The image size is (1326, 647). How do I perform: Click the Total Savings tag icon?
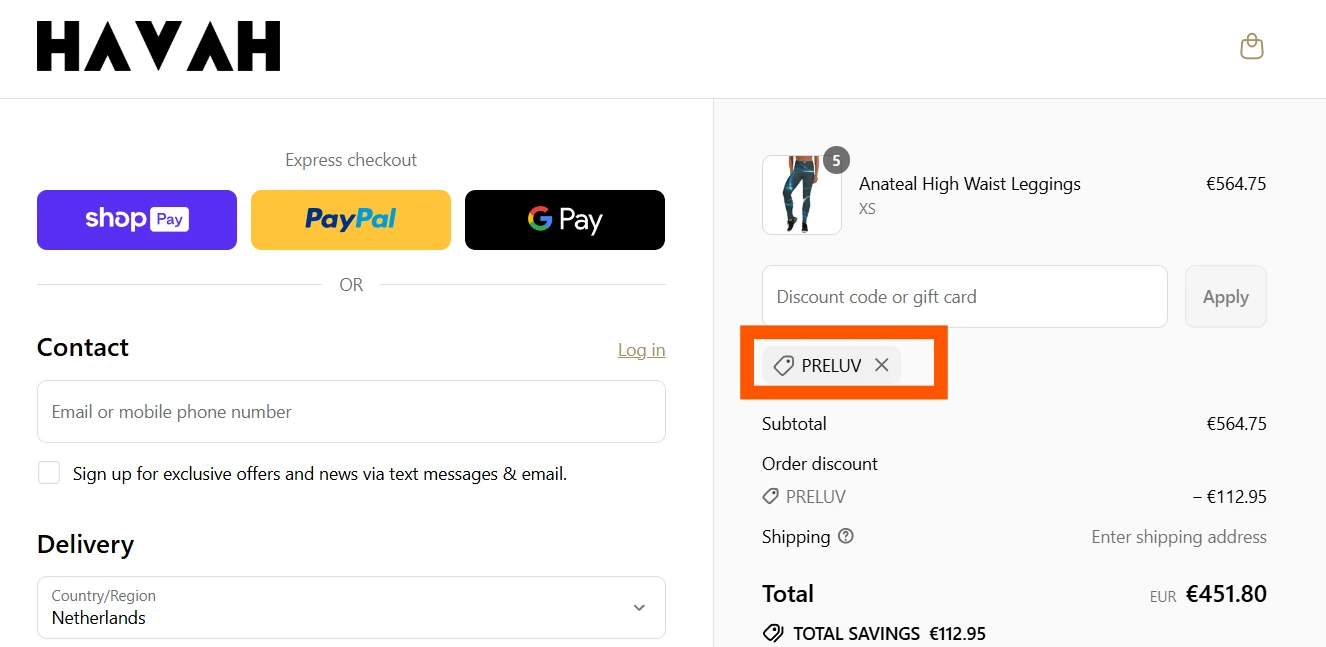(x=772, y=633)
